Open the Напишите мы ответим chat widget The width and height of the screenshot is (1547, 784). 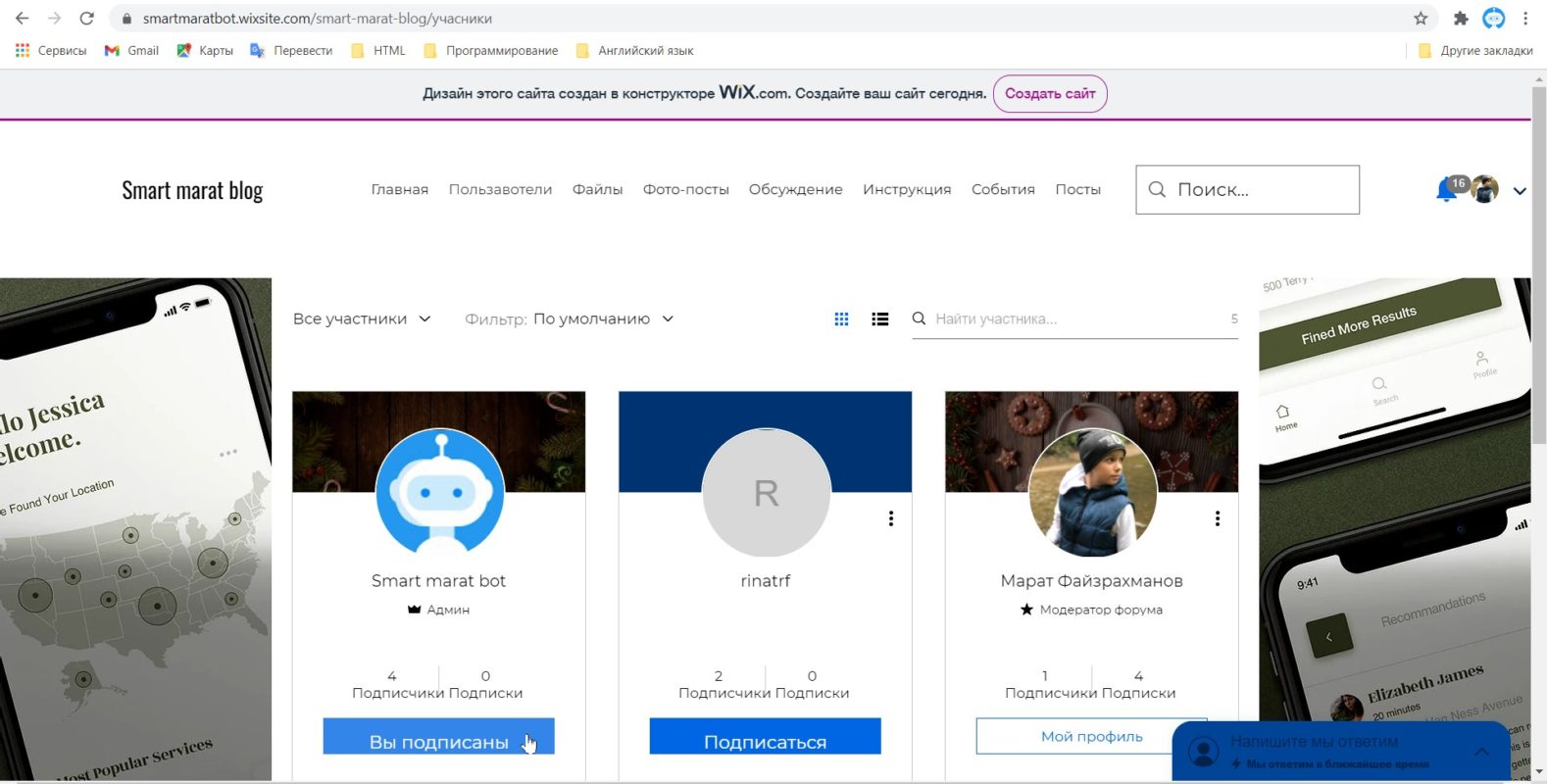coord(1341,752)
